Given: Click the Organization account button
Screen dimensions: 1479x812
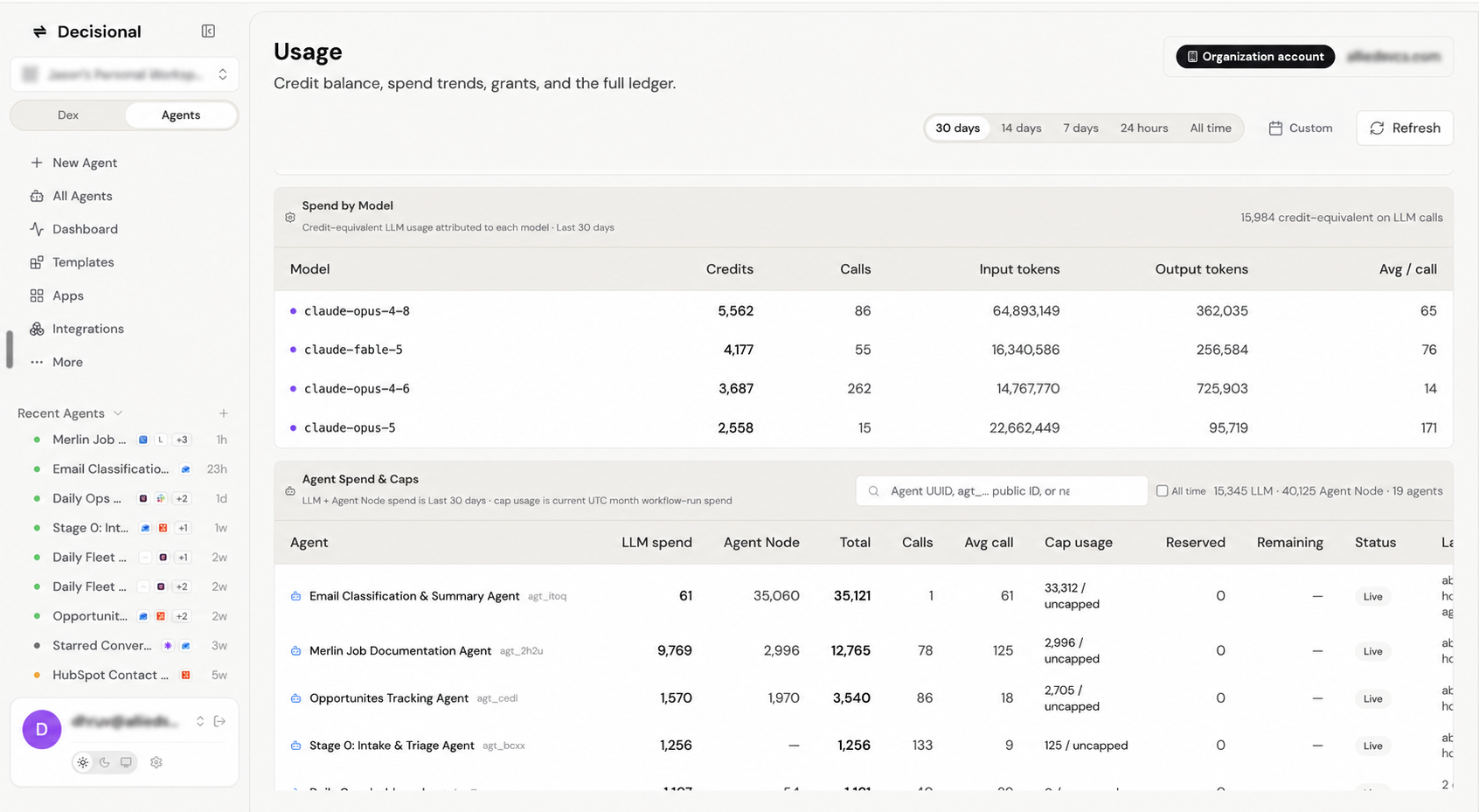Looking at the screenshot, I should click(1255, 57).
